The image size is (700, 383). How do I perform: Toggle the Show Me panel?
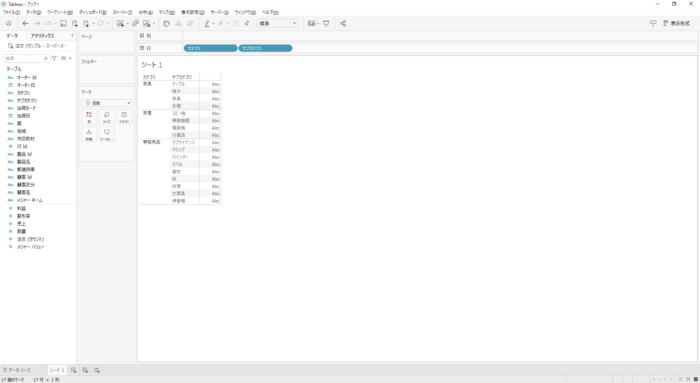pyautogui.click(x=676, y=24)
